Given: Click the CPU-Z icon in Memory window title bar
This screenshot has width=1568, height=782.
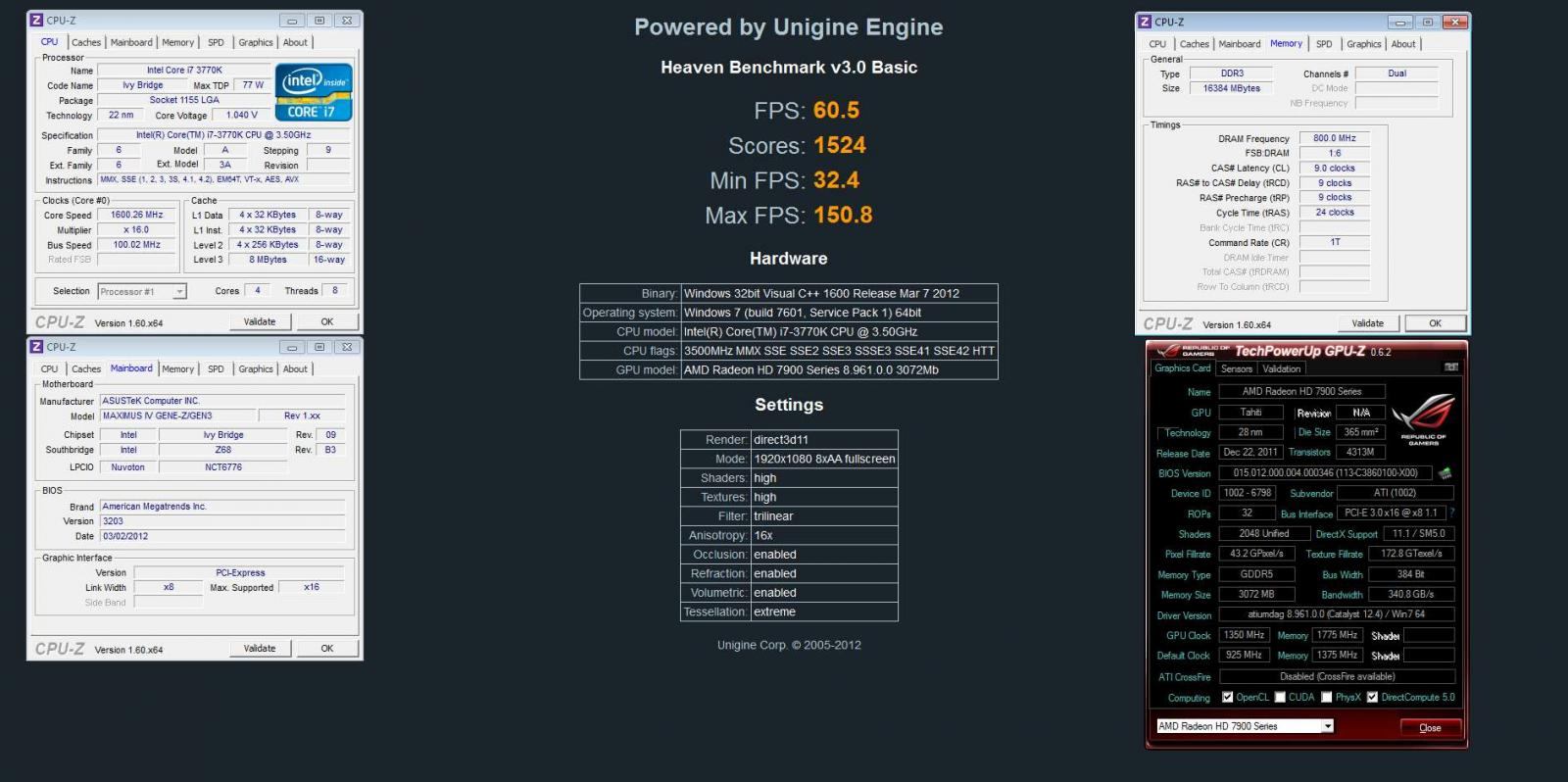Looking at the screenshot, I should point(1145,22).
